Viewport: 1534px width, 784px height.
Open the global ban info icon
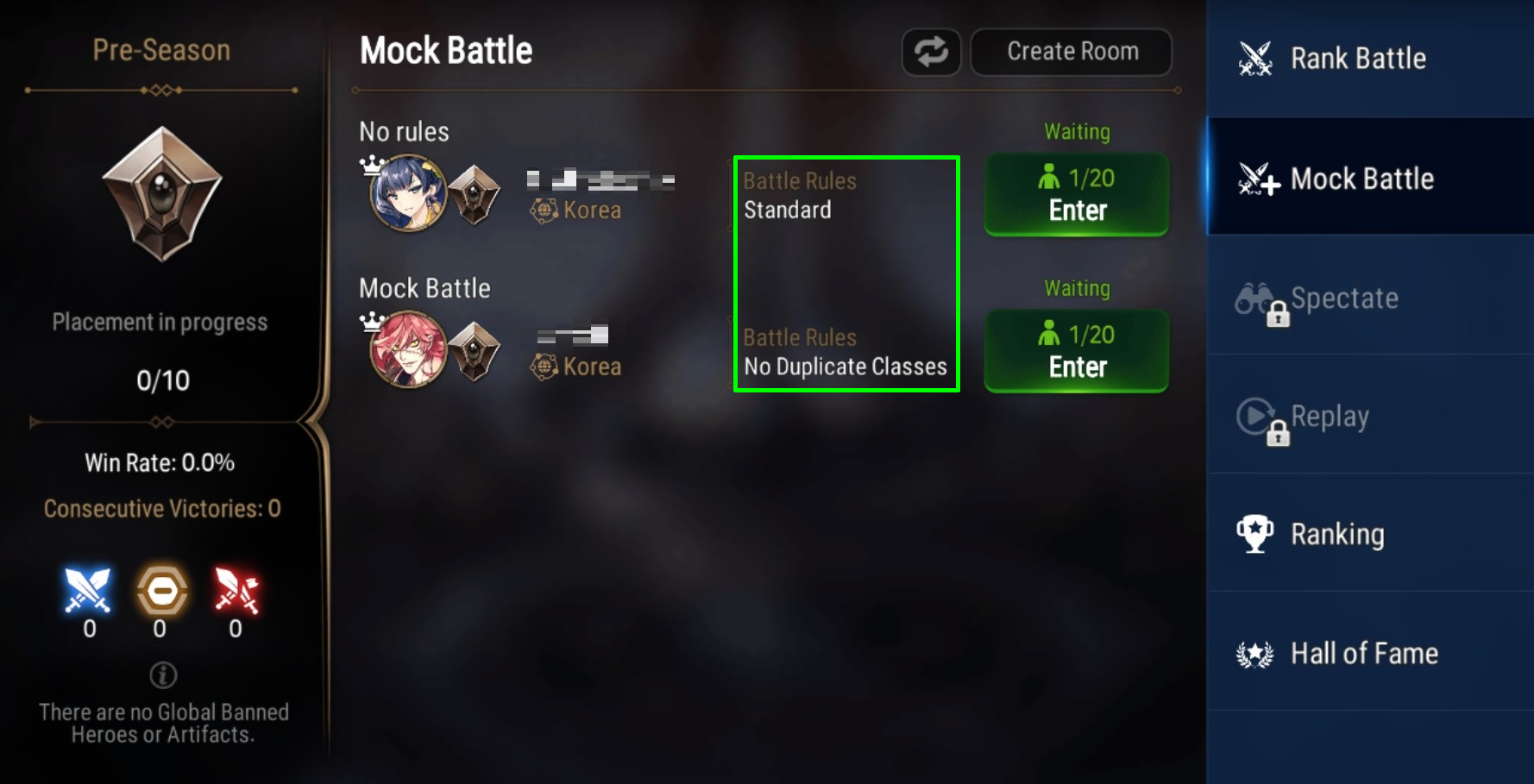pyautogui.click(x=163, y=674)
